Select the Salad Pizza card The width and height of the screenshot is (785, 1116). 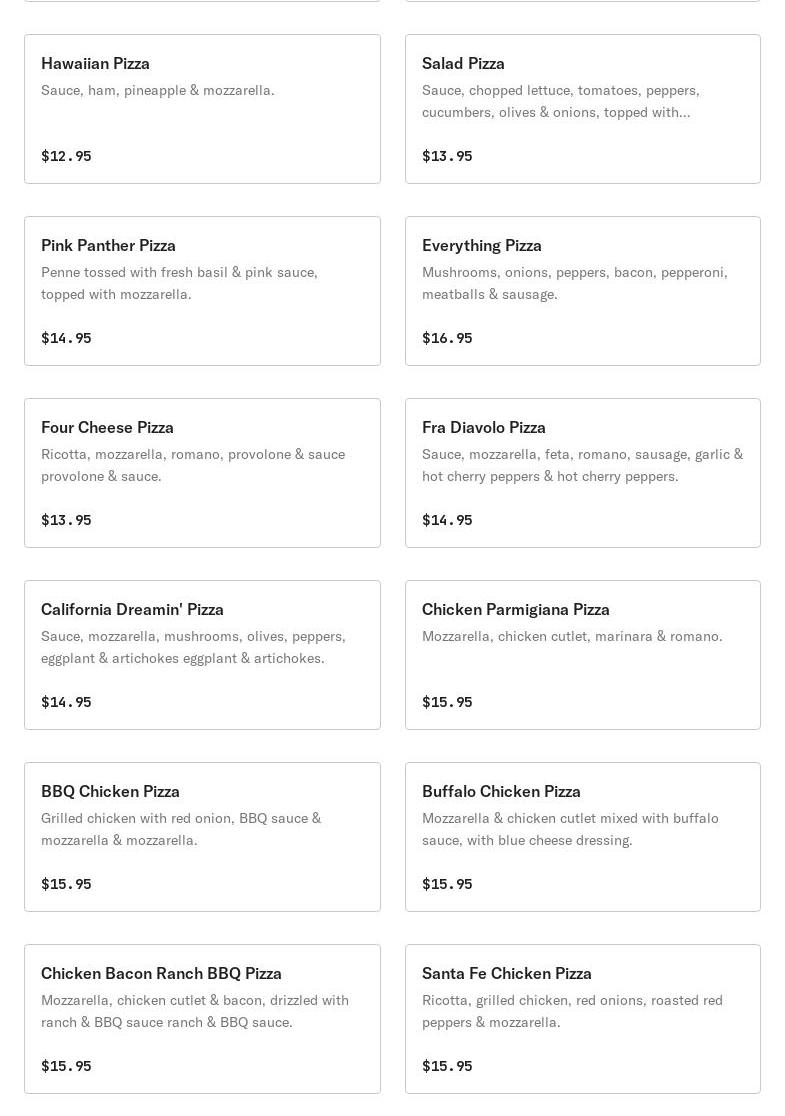click(x=582, y=109)
